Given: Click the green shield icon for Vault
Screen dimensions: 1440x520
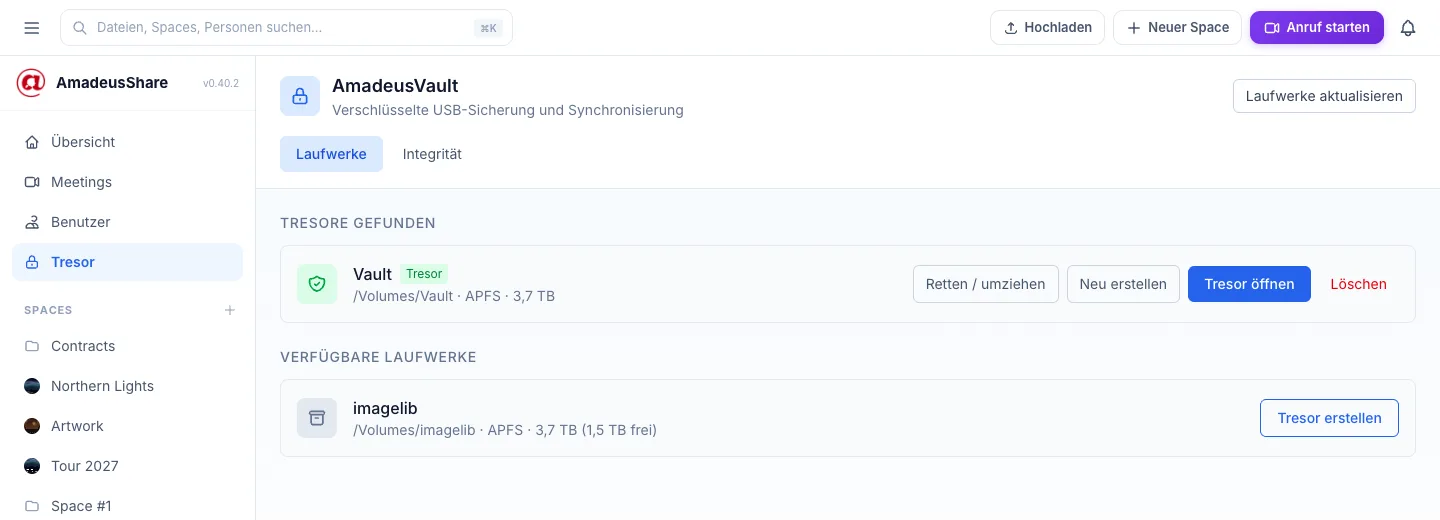Looking at the screenshot, I should coord(317,284).
